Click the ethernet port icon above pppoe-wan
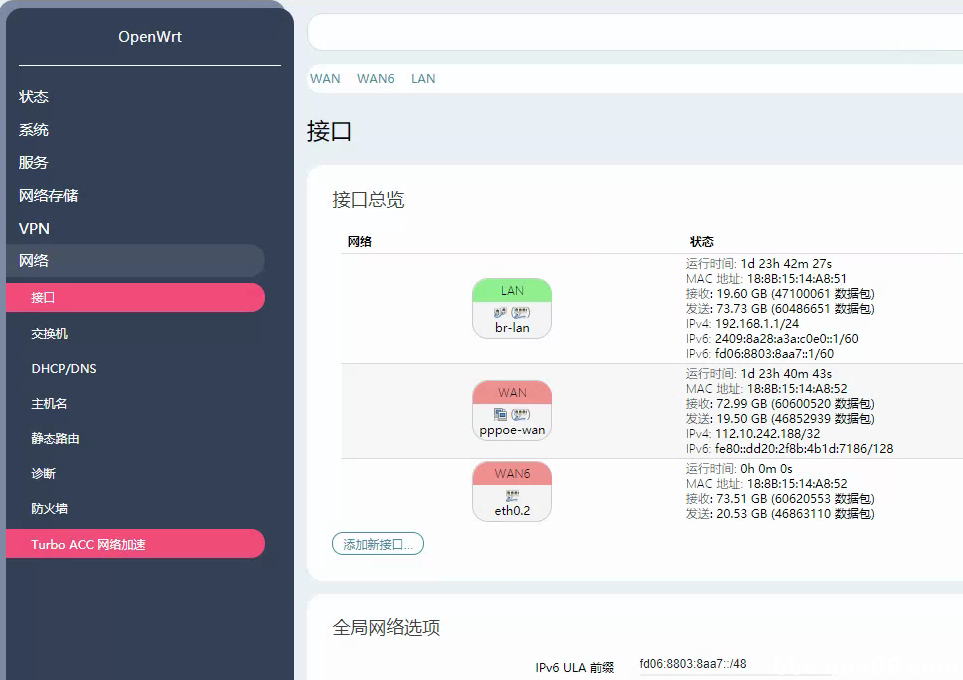963x680 pixels. (x=520, y=414)
